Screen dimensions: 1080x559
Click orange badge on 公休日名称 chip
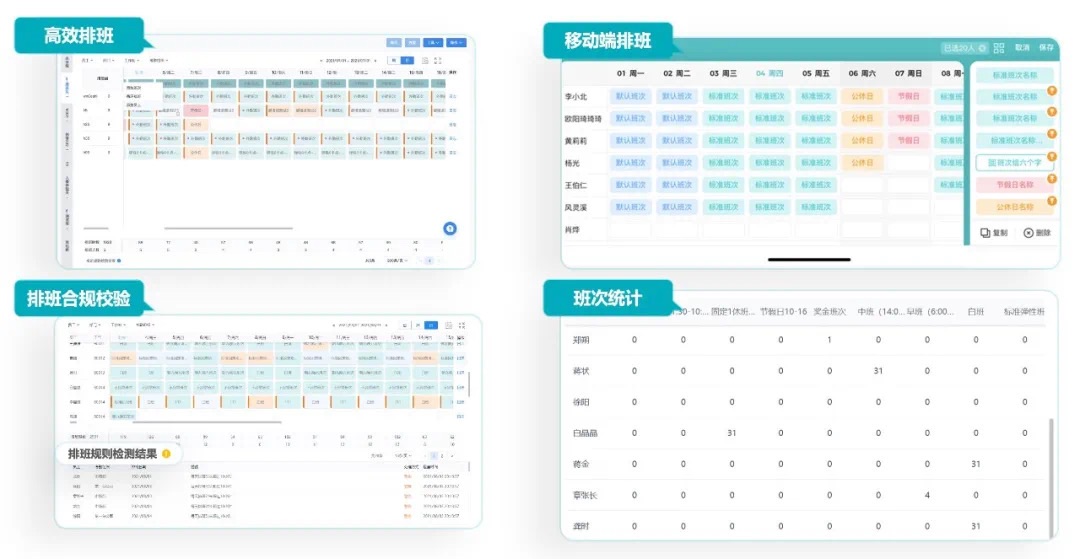1052,200
